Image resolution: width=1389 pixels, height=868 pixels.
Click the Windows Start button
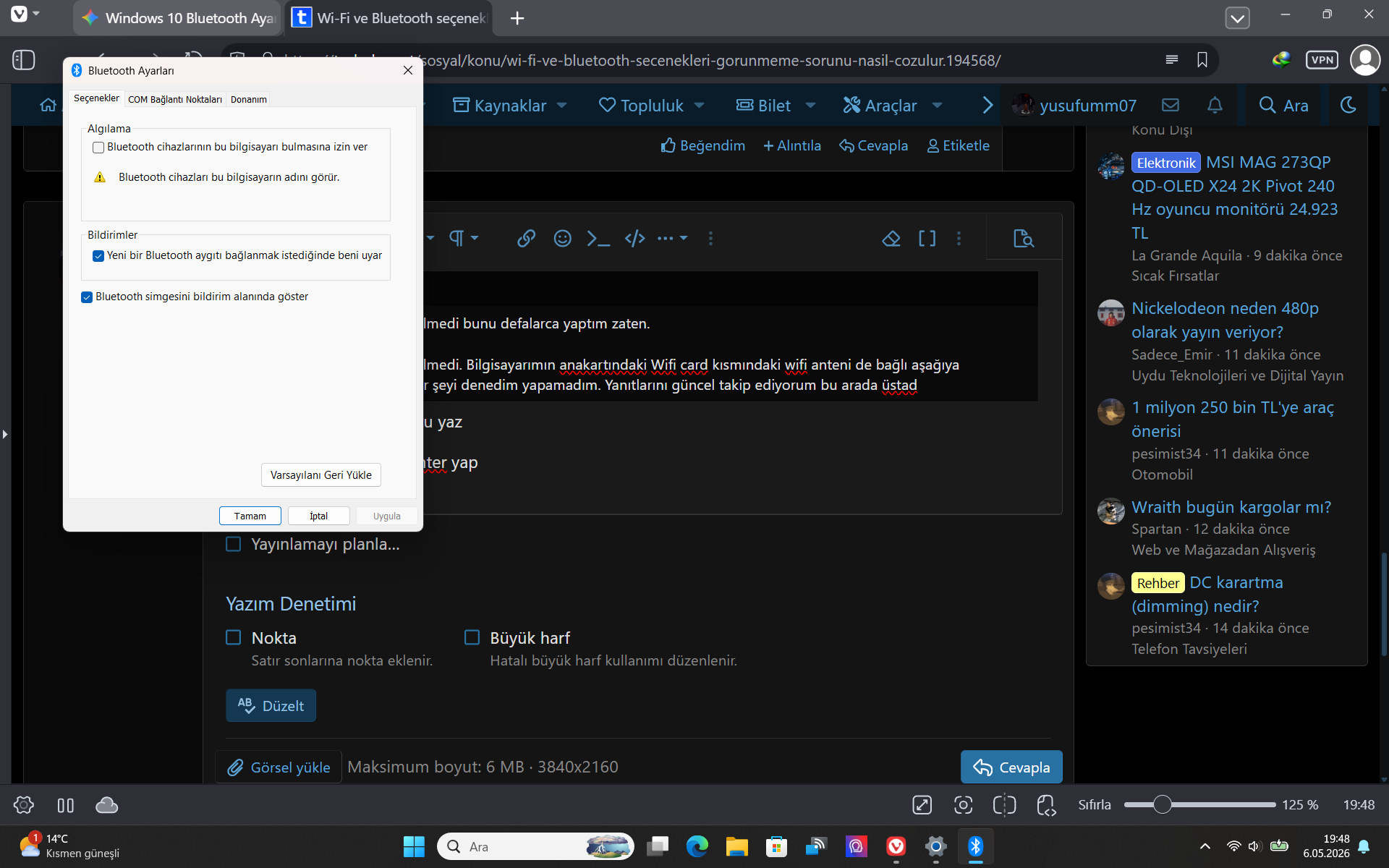(414, 846)
